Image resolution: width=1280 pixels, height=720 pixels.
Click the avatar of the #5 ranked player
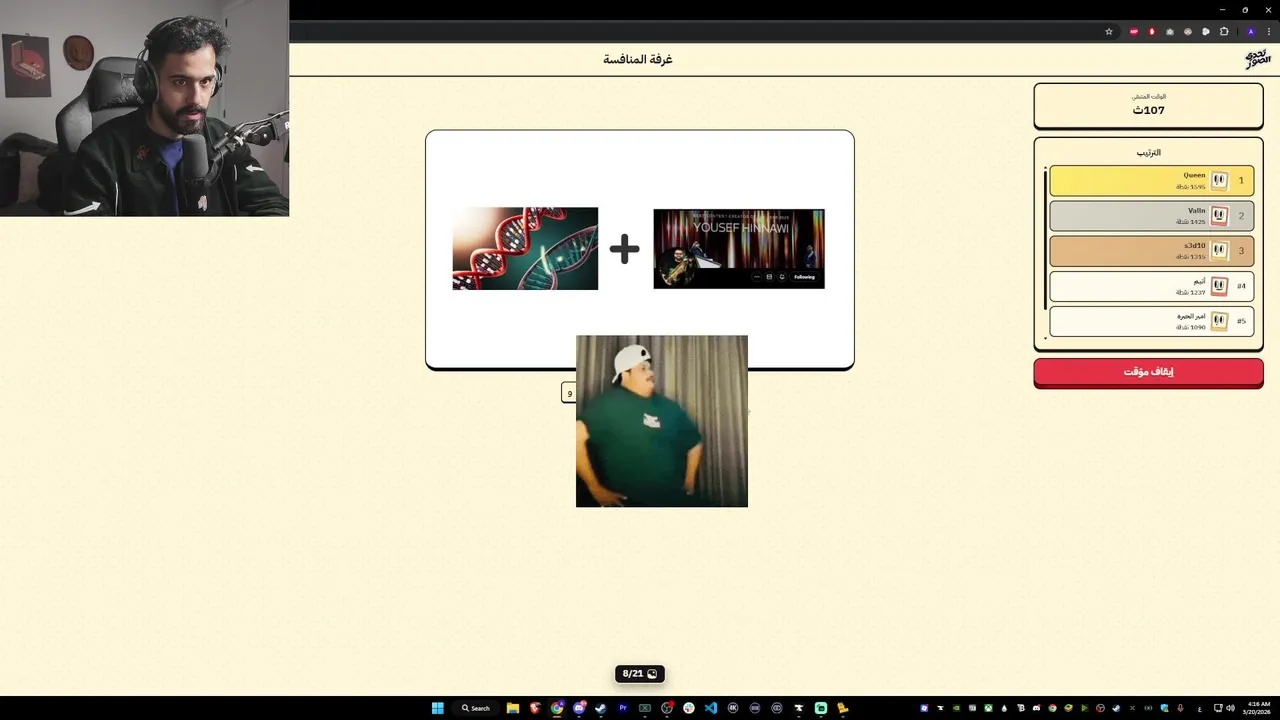point(1219,321)
